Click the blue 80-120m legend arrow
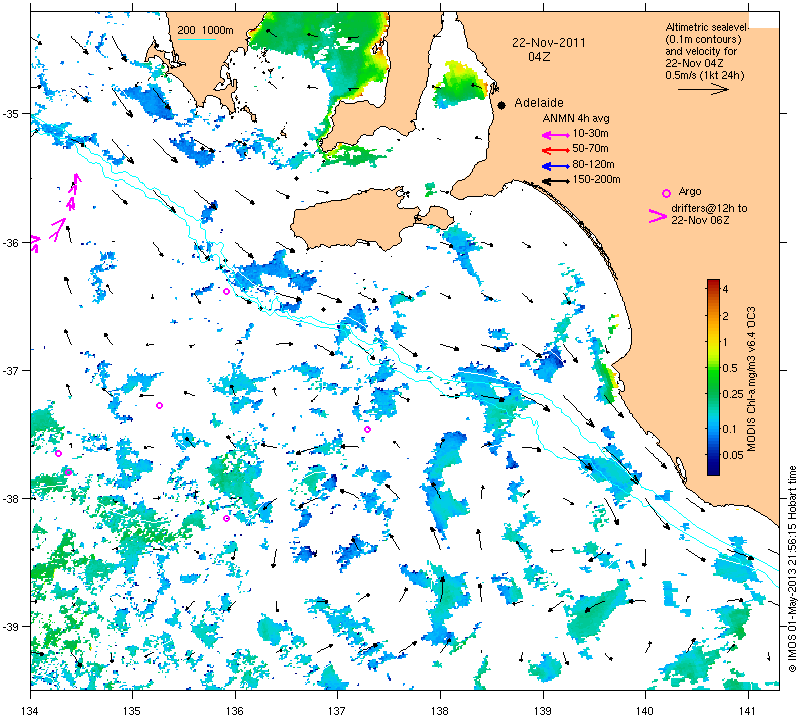The height and width of the screenshot is (720, 800). click(555, 166)
